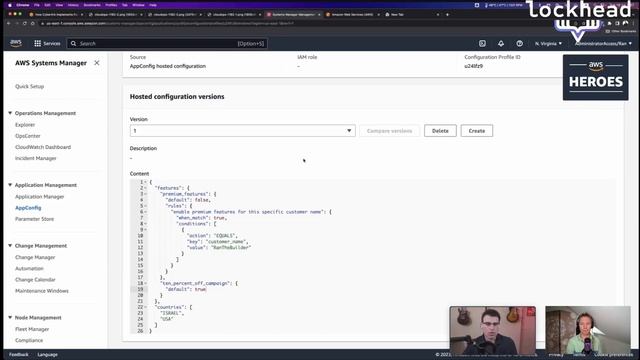Open Incident Manager link

(36, 158)
